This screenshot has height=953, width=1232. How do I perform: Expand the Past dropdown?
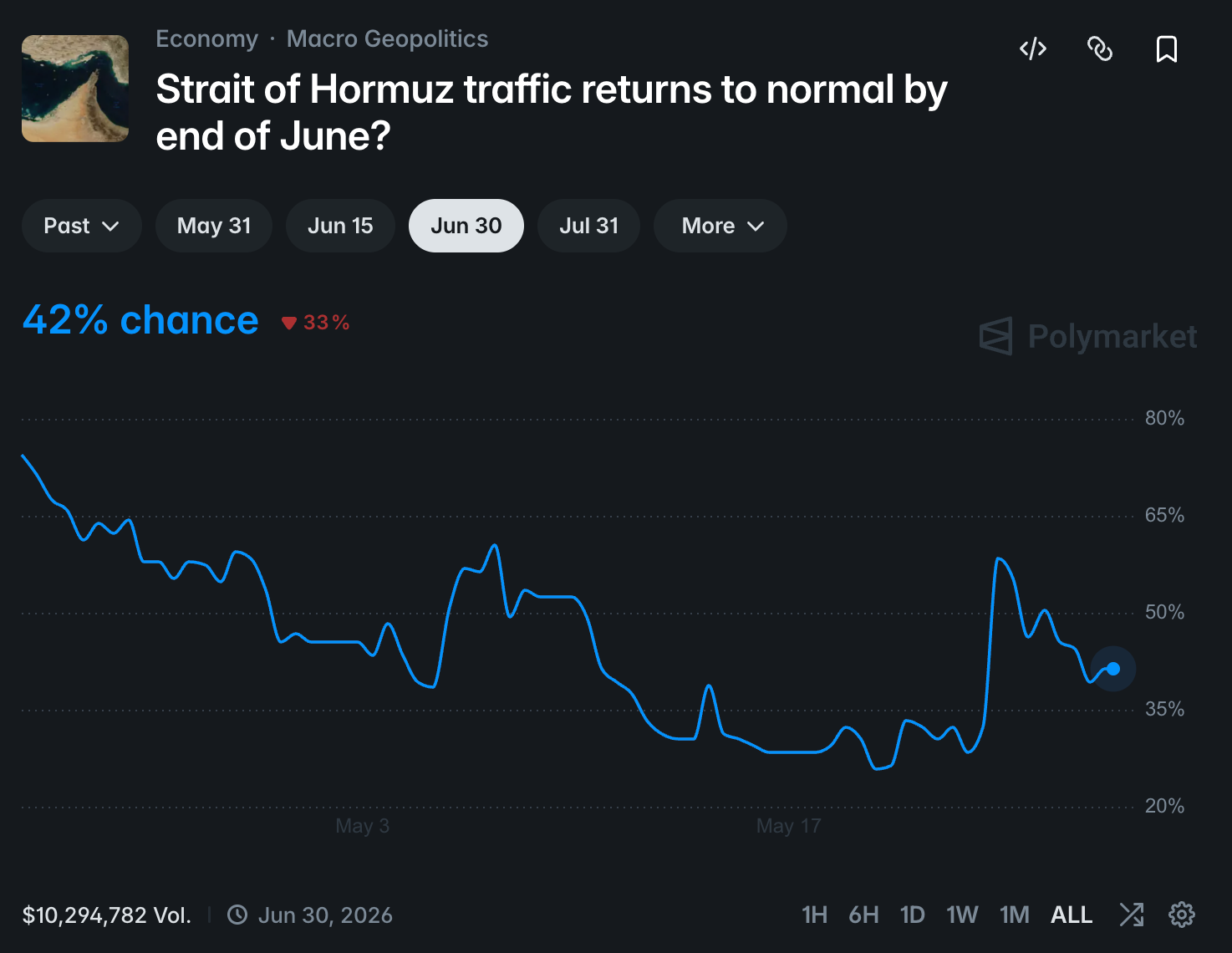[x=82, y=226]
